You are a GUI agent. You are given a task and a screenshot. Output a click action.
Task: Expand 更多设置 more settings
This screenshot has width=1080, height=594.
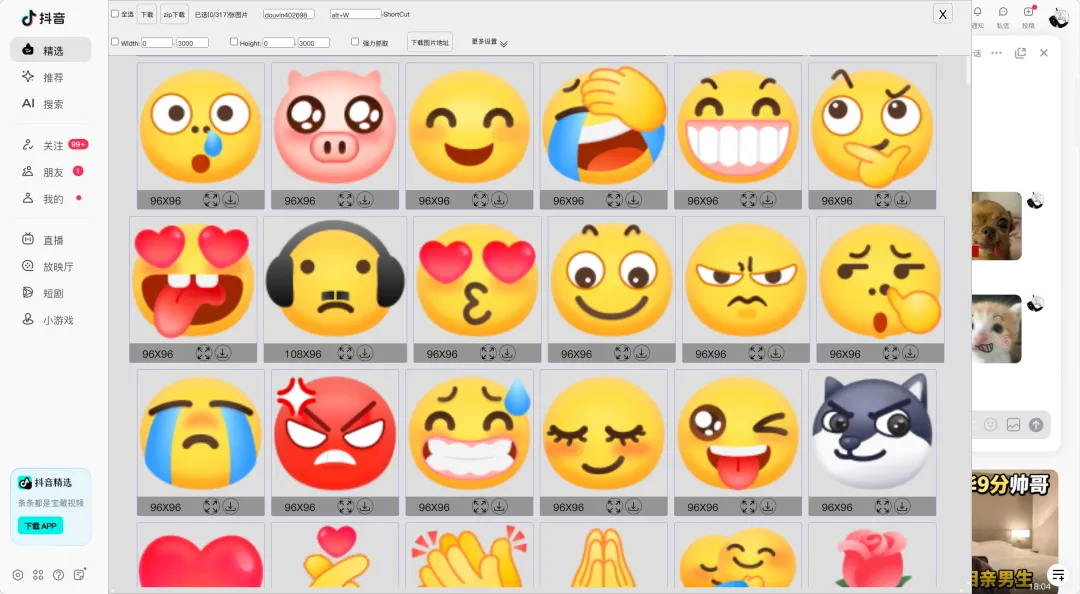pyautogui.click(x=489, y=43)
